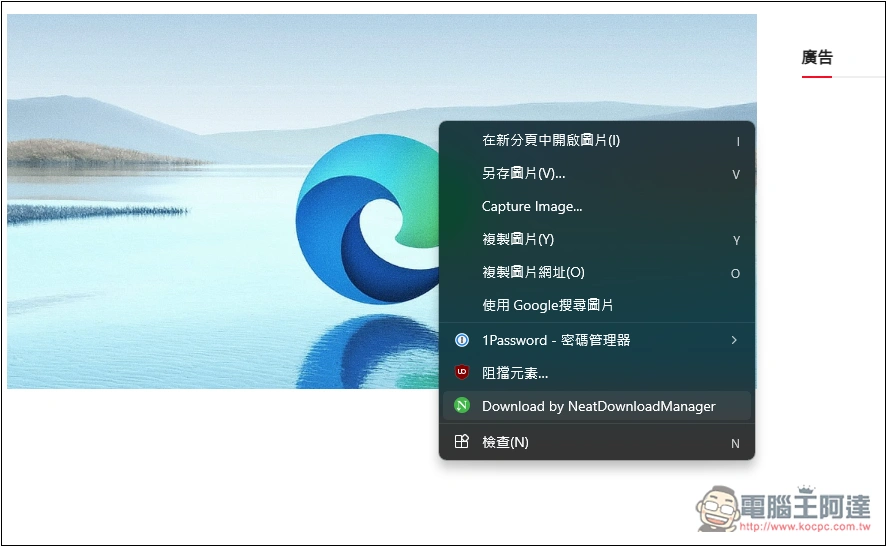Select 複製圖片網址(O) copy image address
Viewport: 887px width, 547px height.
(x=597, y=272)
